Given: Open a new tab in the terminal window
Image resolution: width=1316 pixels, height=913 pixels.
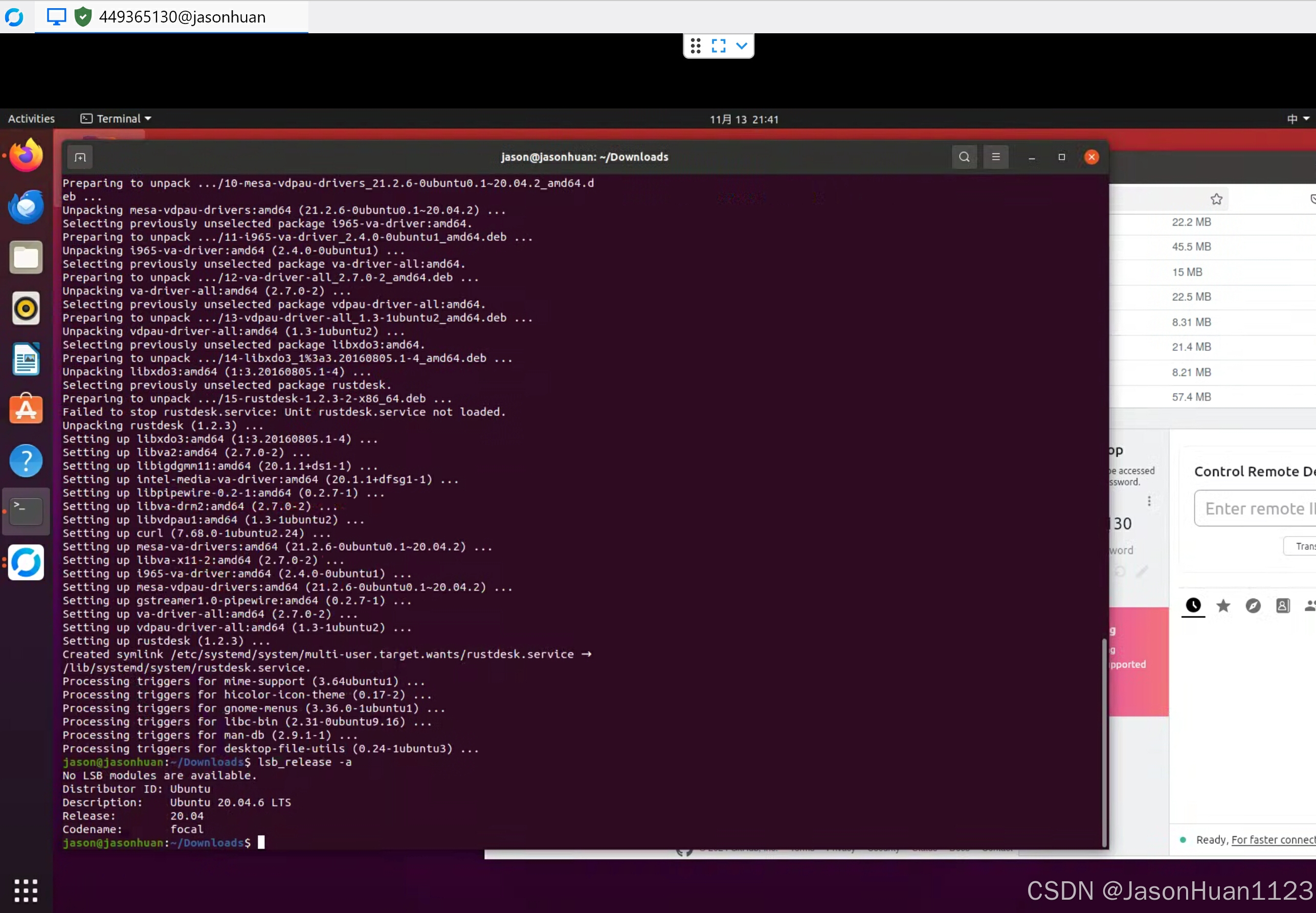Looking at the screenshot, I should 80,158.
